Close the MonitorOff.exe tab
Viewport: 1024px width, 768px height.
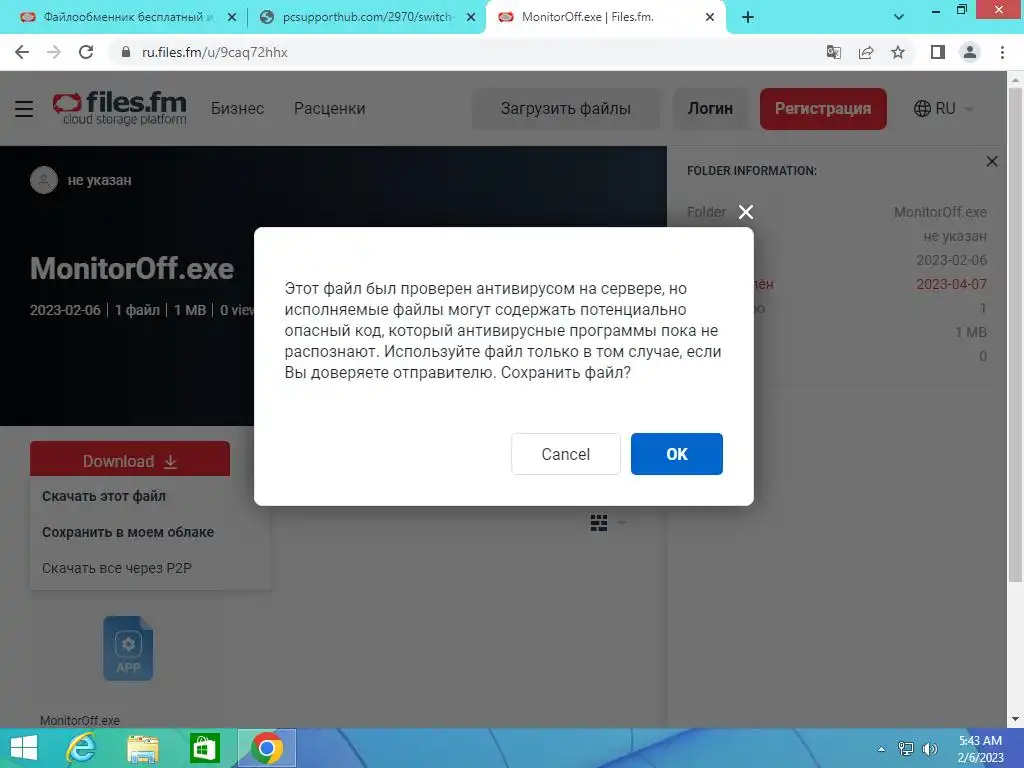click(x=710, y=18)
